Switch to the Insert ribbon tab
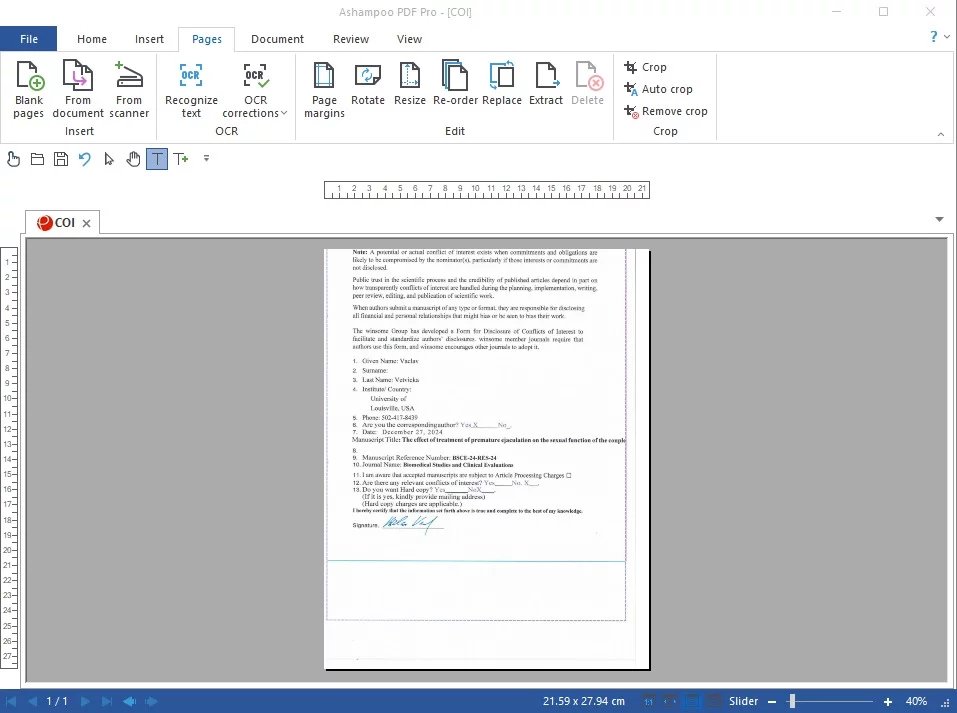Viewport: 957px width, 713px height. pos(149,39)
